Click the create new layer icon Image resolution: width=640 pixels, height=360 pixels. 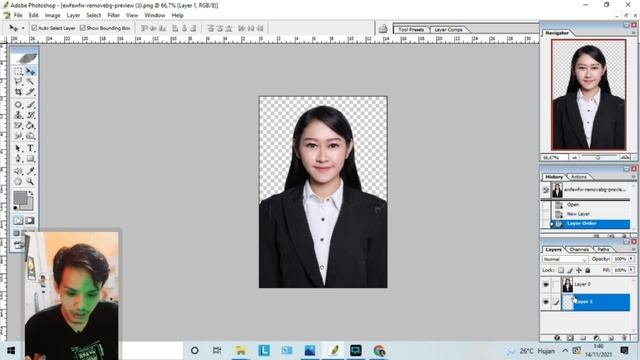(611, 338)
